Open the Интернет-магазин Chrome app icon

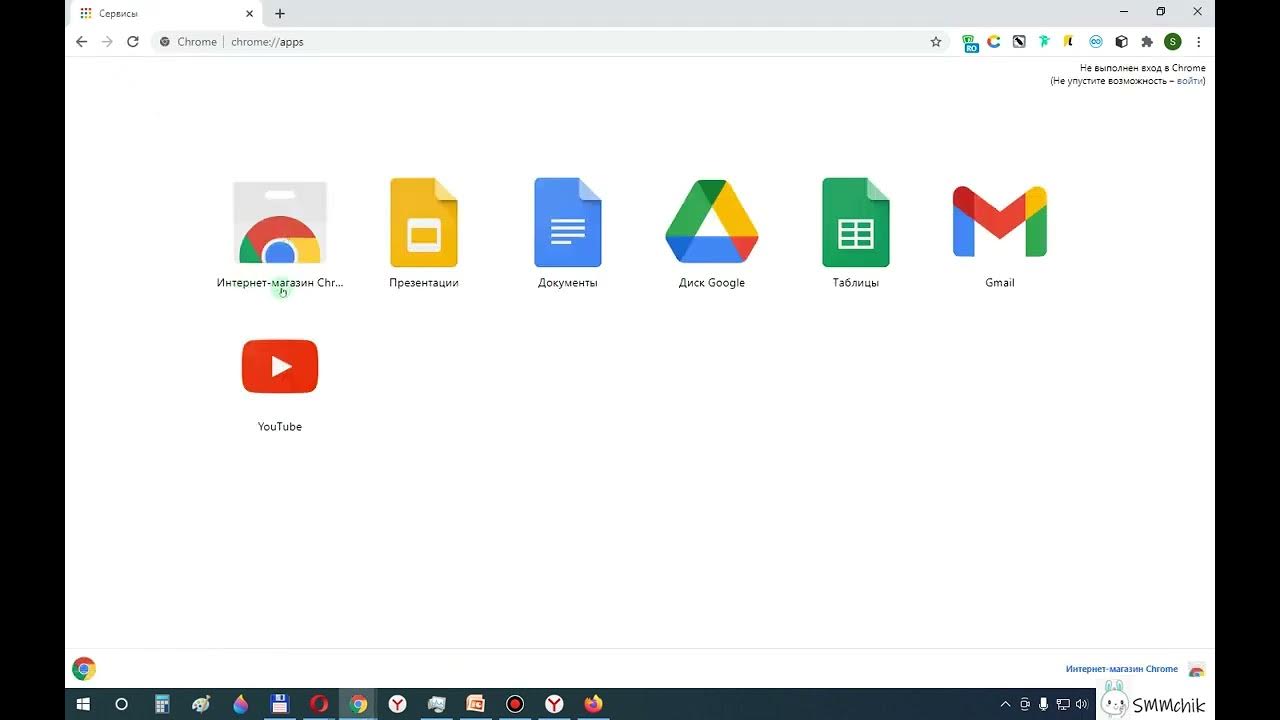pos(280,223)
